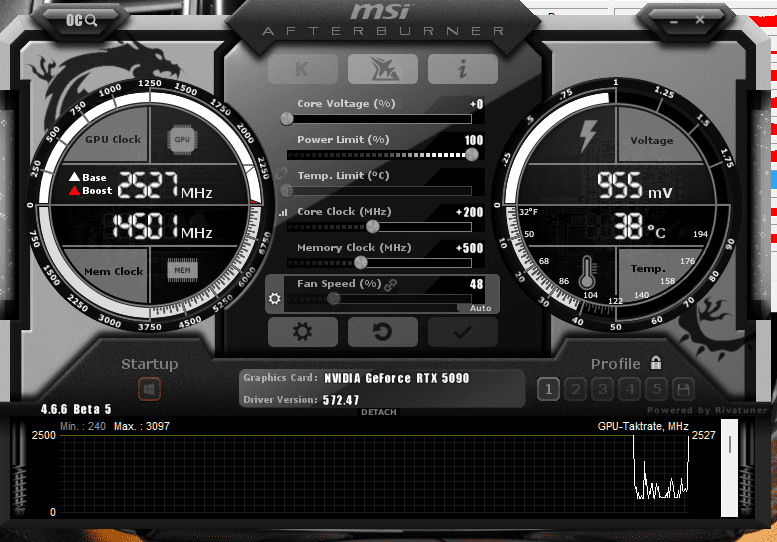Toggle the fan speed Auto button
Screen dimensions: 777x542
pos(480,308)
